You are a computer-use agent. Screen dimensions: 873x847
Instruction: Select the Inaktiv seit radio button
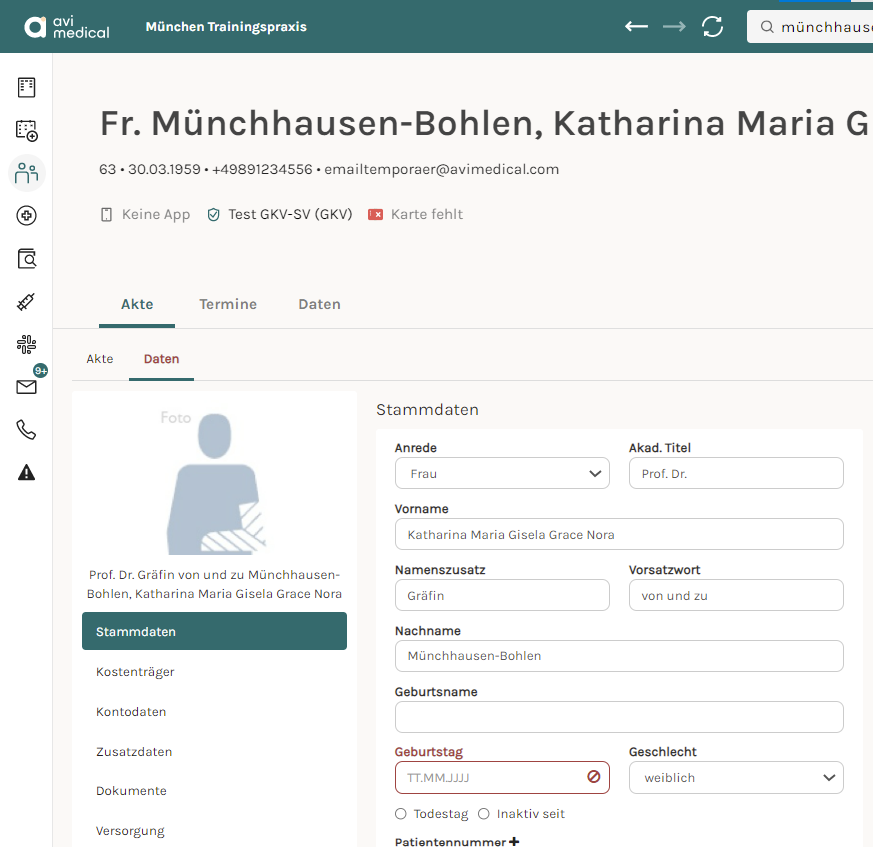click(484, 814)
